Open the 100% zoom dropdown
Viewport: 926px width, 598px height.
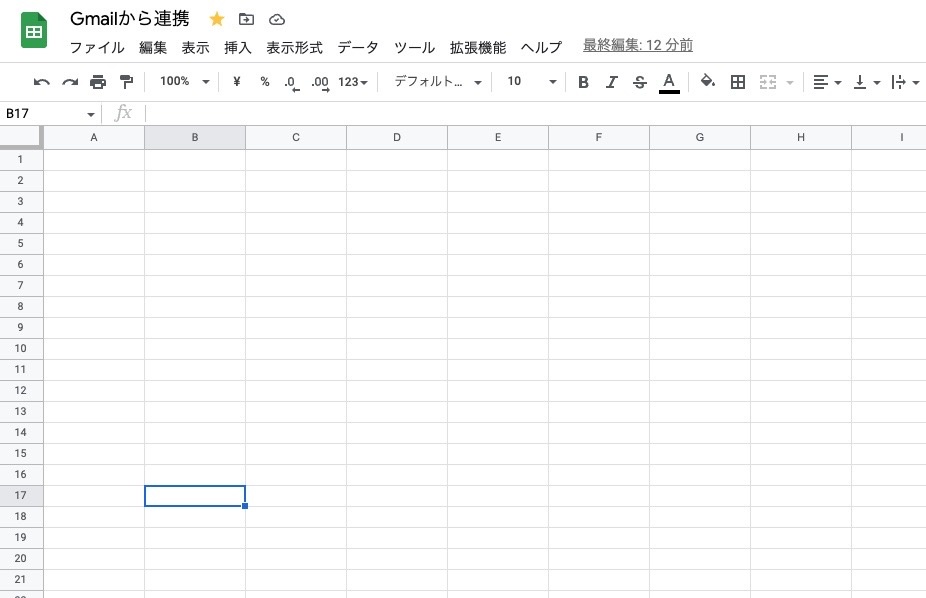[x=184, y=81]
